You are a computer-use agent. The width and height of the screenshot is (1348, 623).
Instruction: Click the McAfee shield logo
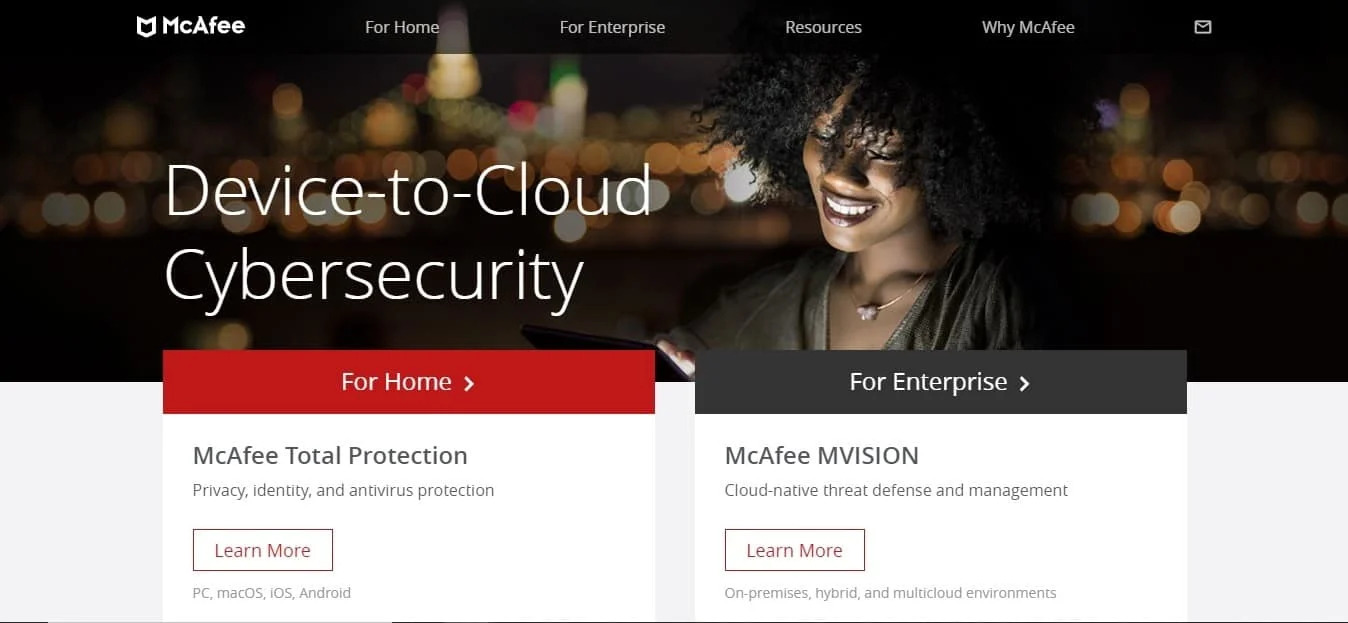pos(146,27)
